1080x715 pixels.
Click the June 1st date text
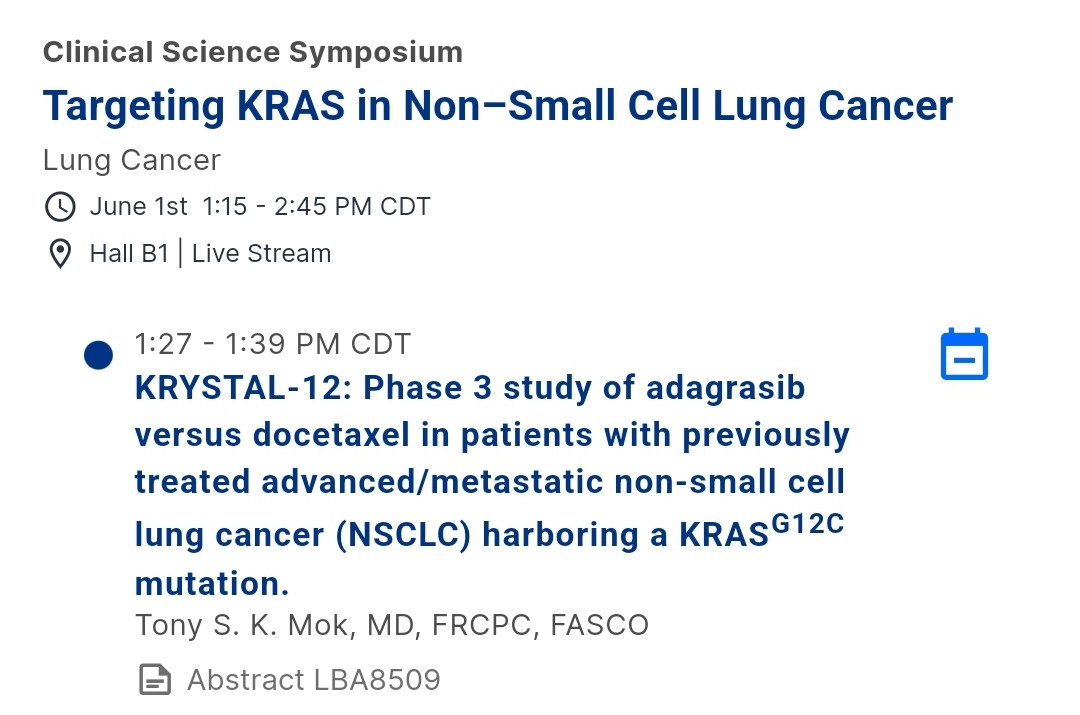point(138,207)
